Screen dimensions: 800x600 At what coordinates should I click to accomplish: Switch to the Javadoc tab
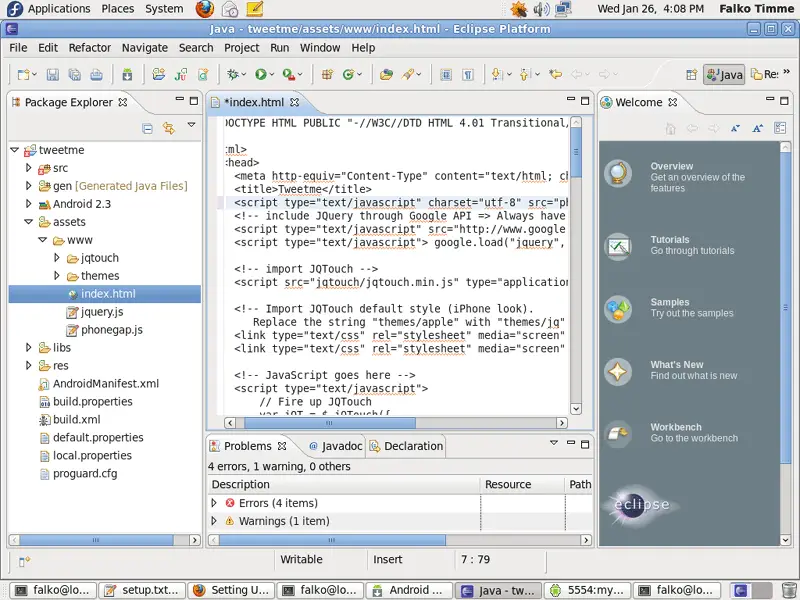pyautogui.click(x=336, y=446)
